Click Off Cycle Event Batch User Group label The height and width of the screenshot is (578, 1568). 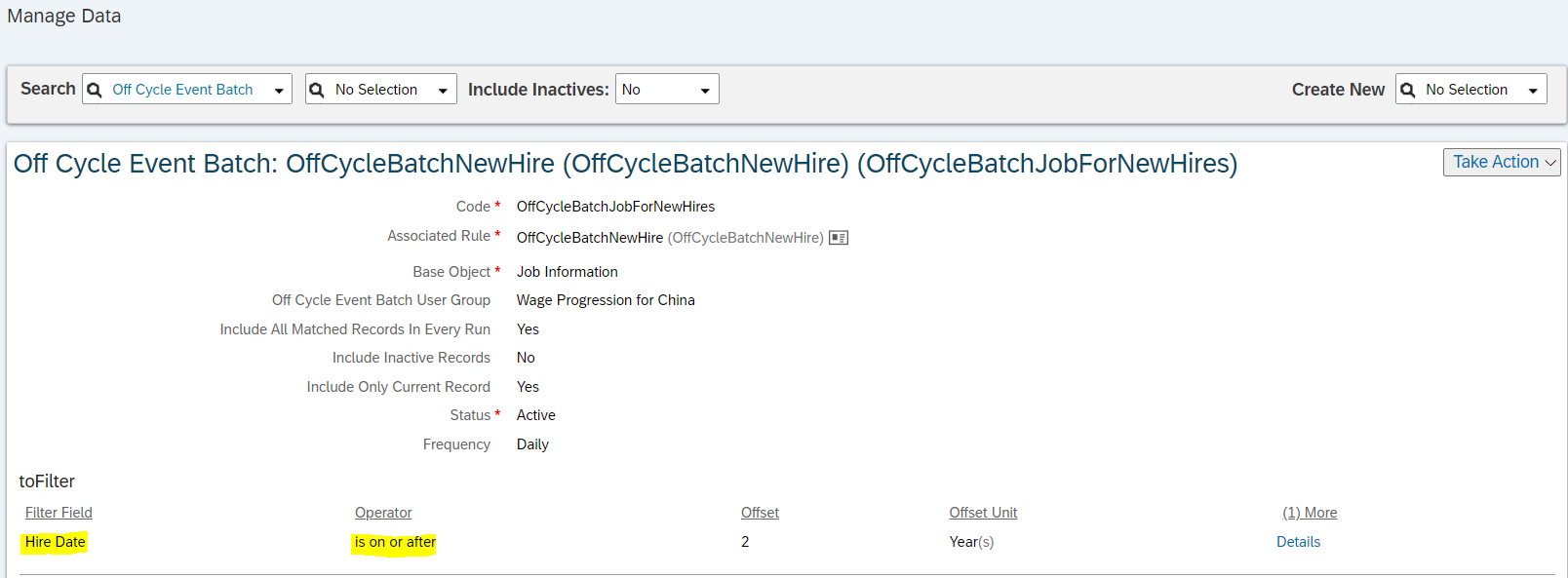tap(380, 300)
